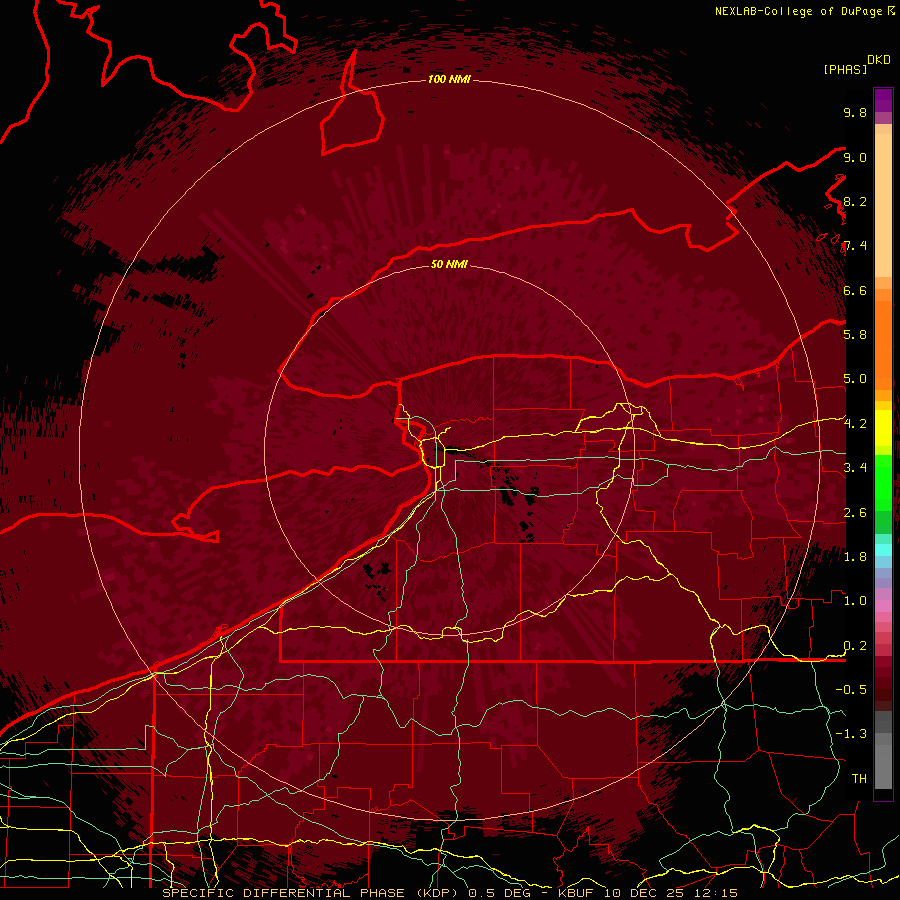Click the TH threshold legend label
Viewport: 900px width, 900px height.
(x=859, y=778)
